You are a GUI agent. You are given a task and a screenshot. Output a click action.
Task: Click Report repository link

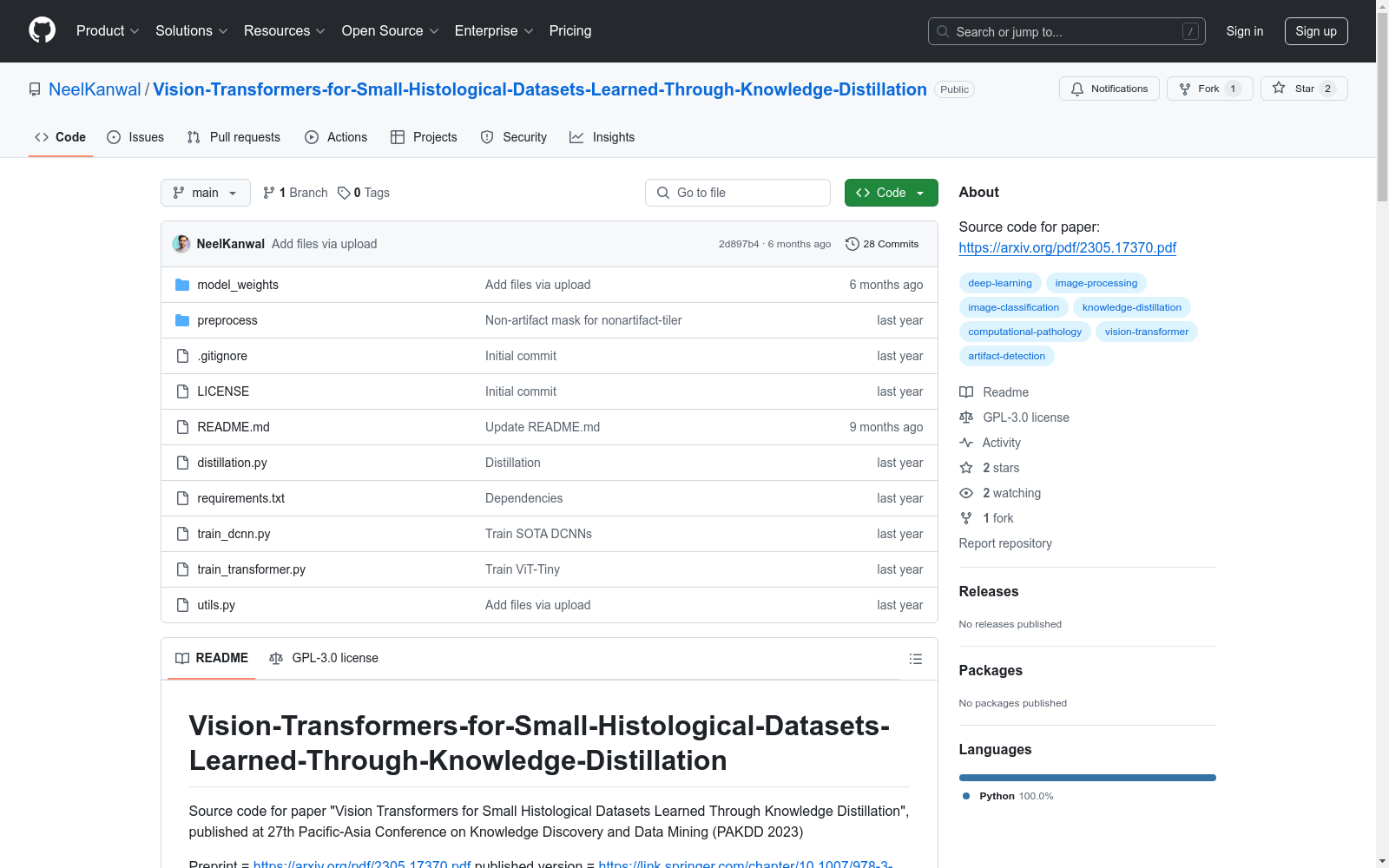tap(1005, 543)
